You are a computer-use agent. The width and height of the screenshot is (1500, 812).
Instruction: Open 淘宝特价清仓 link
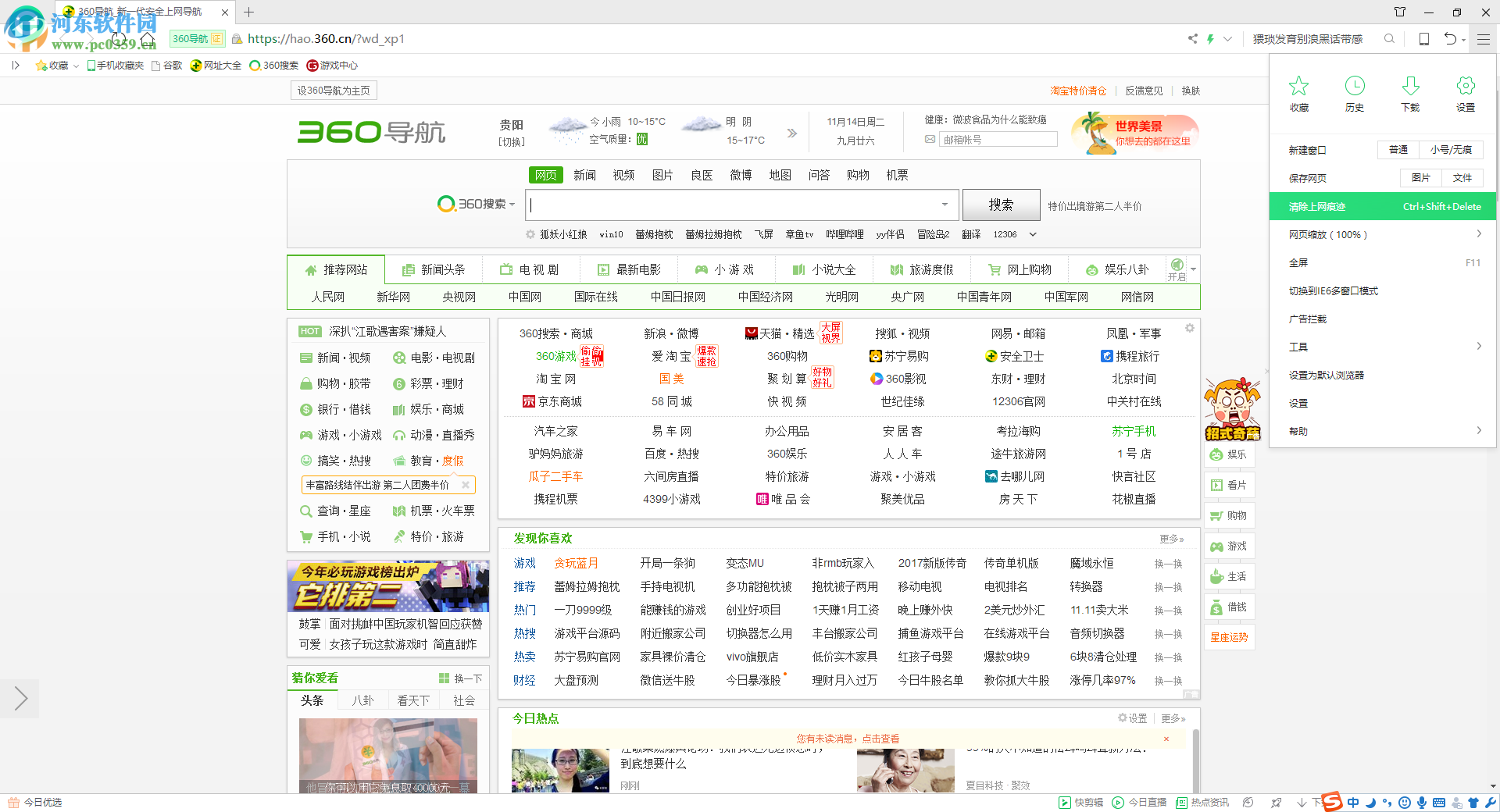coord(1078,91)
